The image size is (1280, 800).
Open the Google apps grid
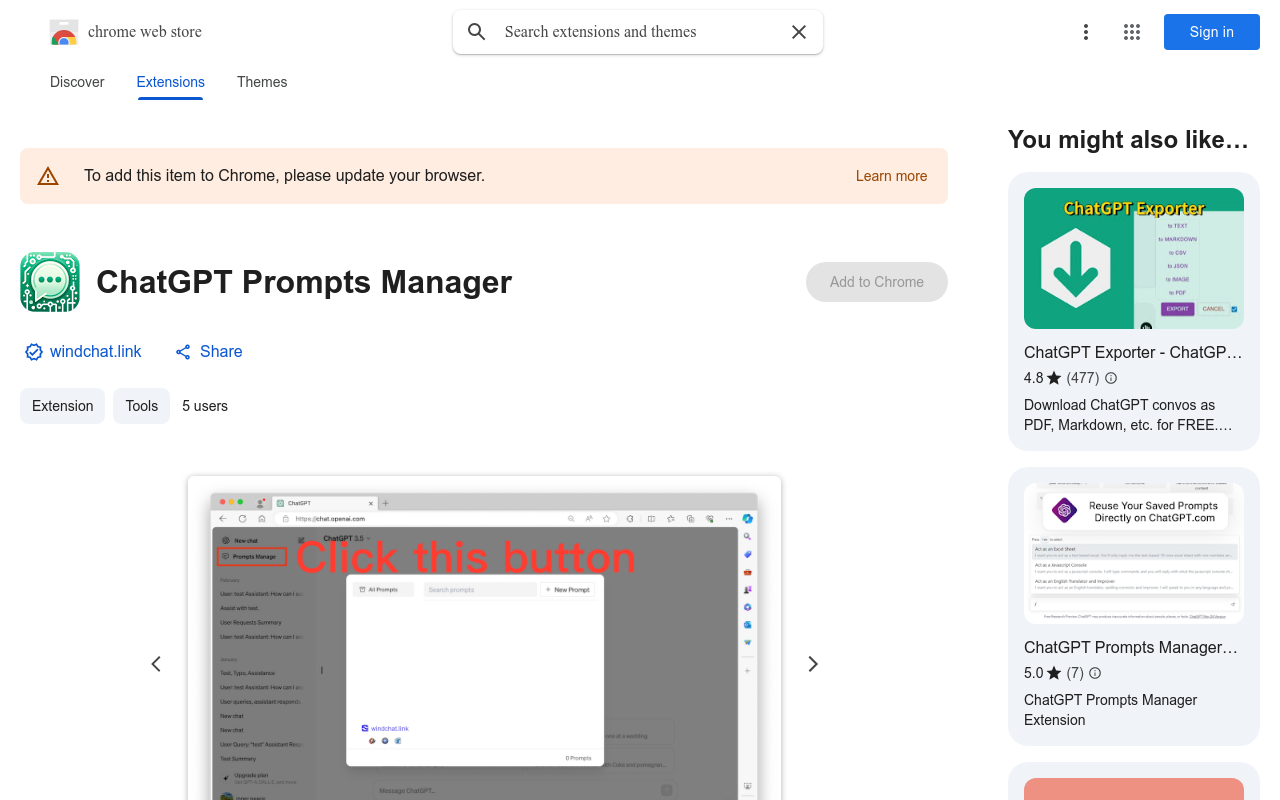(1132, 32)
